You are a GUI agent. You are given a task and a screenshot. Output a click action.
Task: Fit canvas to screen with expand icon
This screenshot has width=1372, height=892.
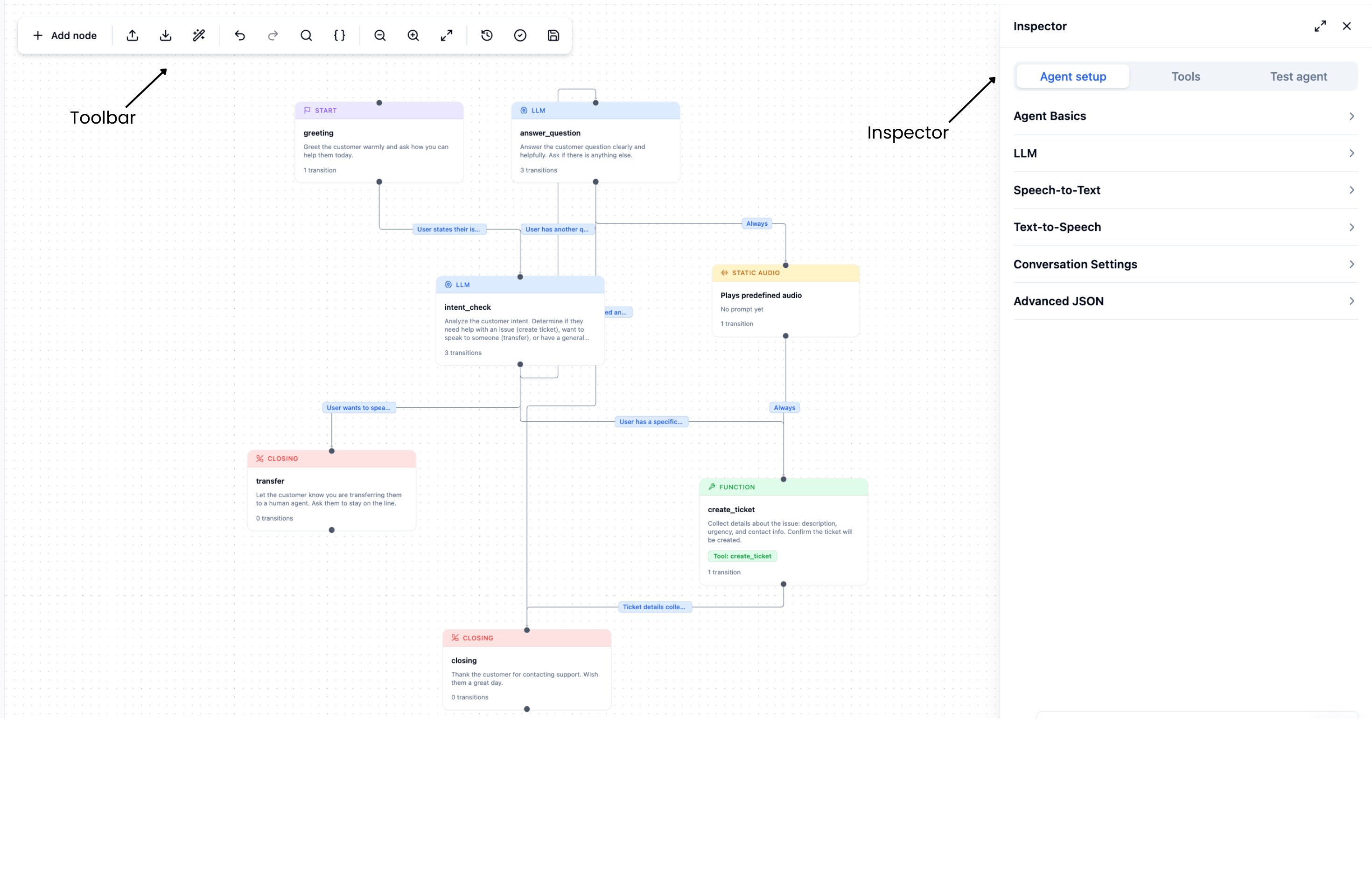(447, 36)
